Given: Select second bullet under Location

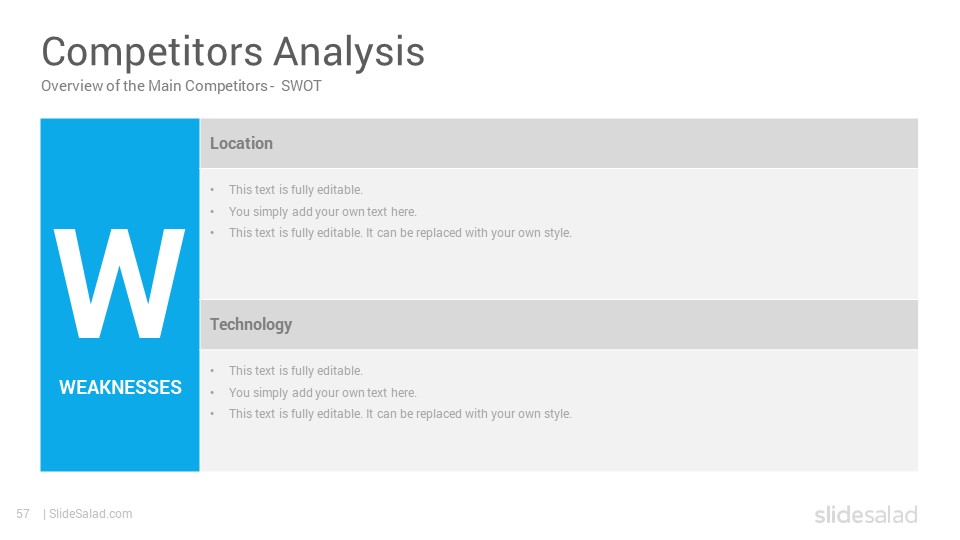Looking at the screenshot, I should click(323, 212).
